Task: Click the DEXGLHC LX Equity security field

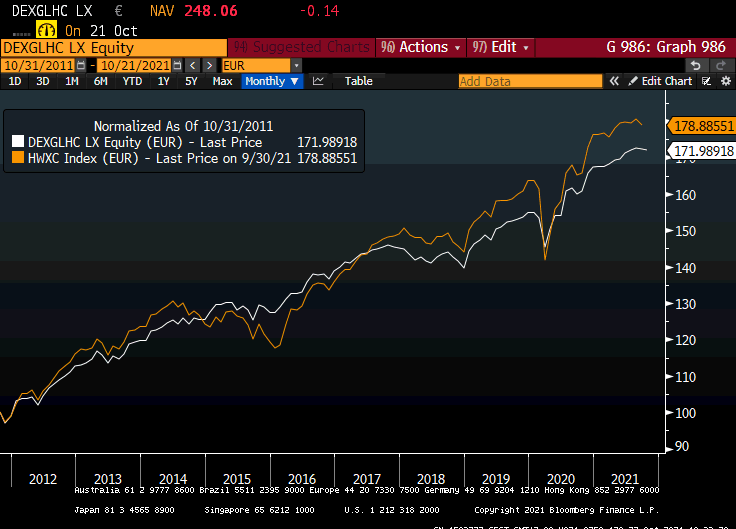Action: [114, 48]
